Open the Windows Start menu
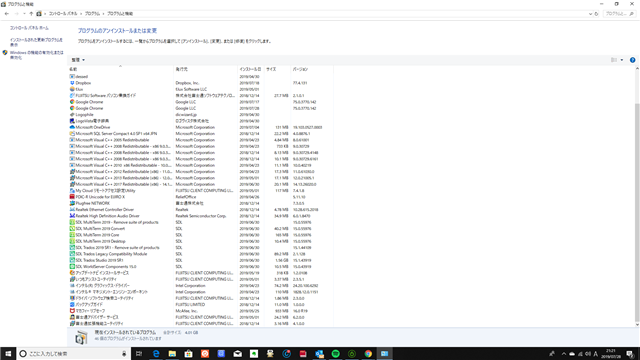Screen dimensions: 640x360 pyautogui.click(x=8, y=353)
